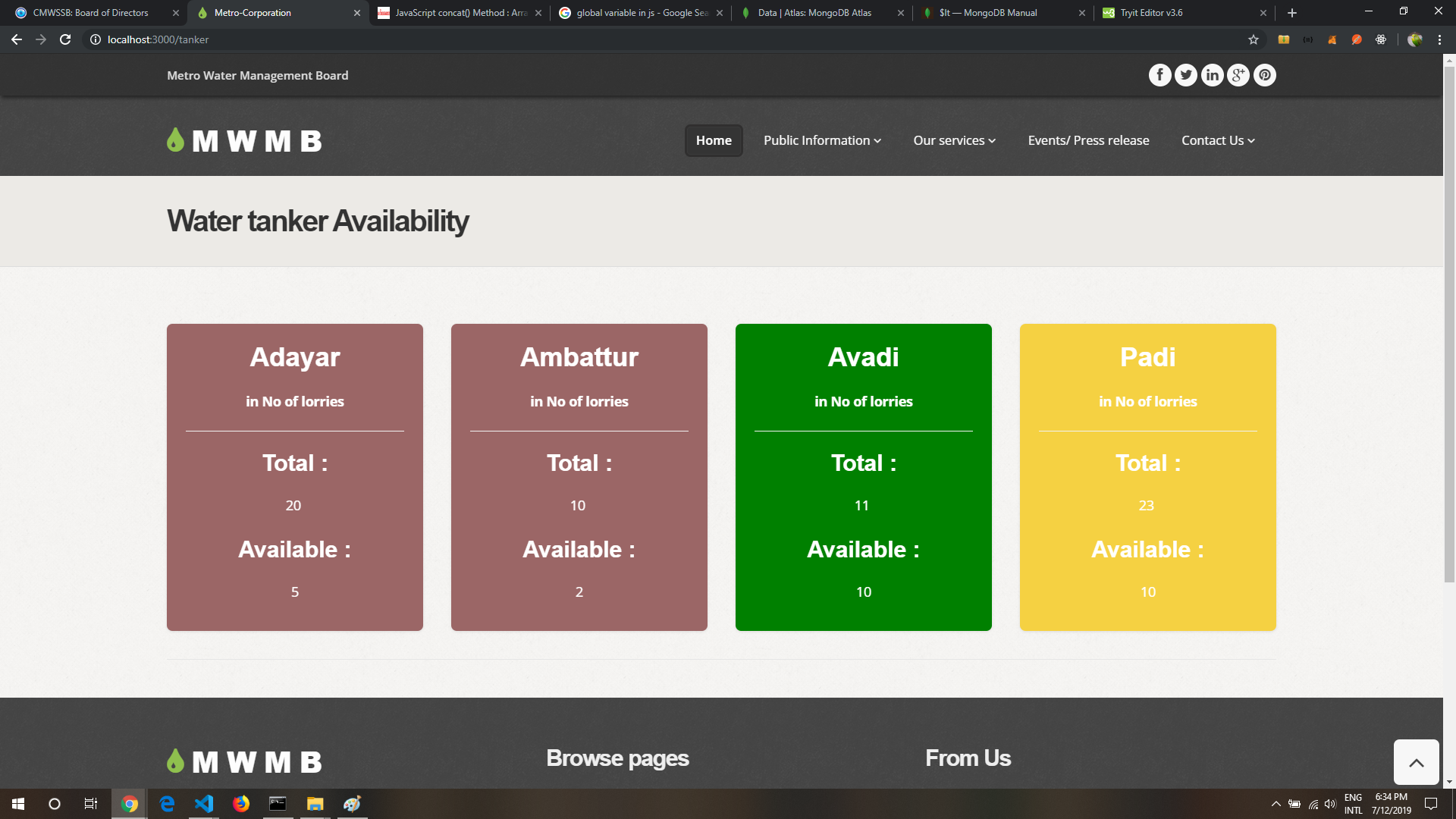Click the scroll-to-top arrow button

[1416, 762]
